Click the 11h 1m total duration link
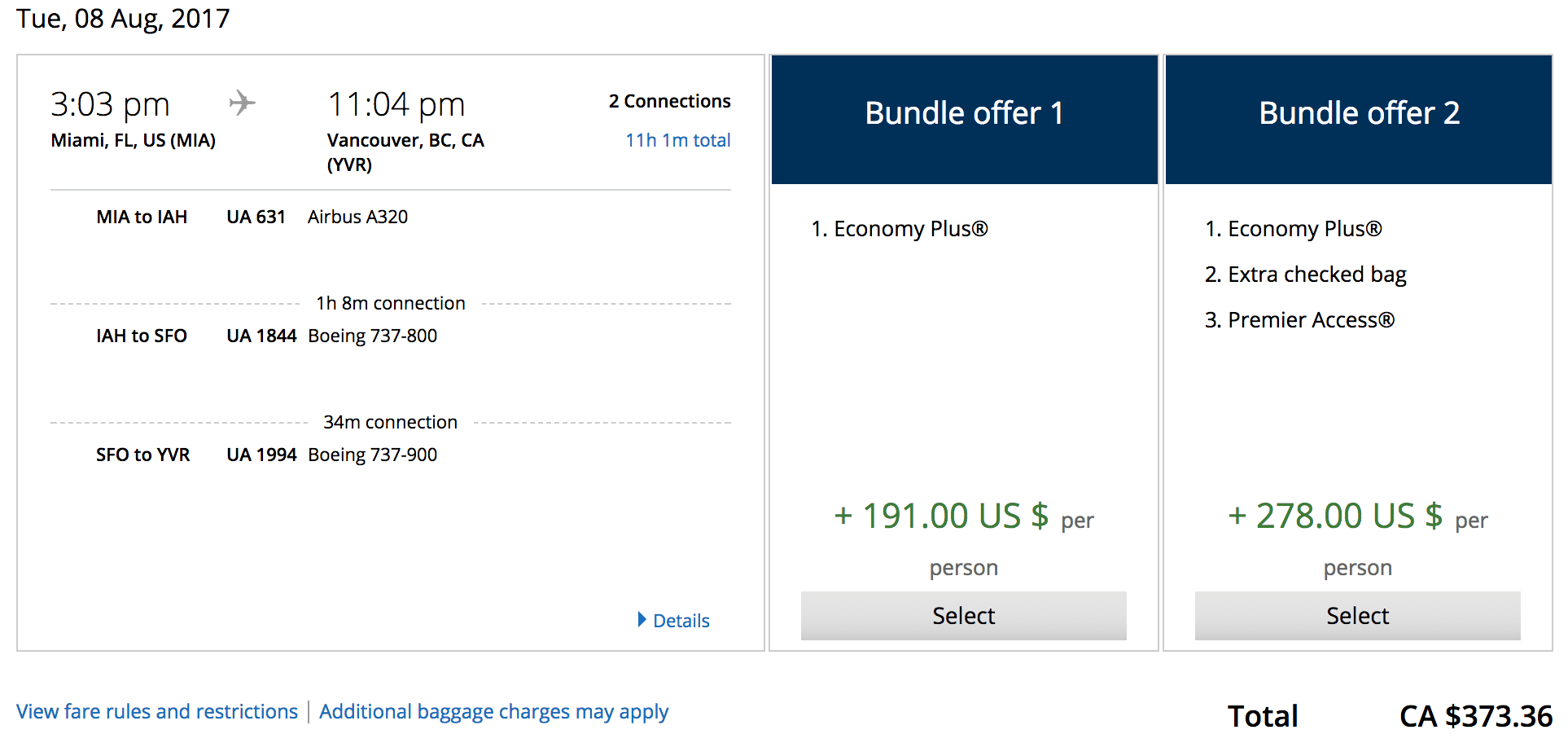The width and height of the screenshot is (1568, 756). (x=677, y=140)
